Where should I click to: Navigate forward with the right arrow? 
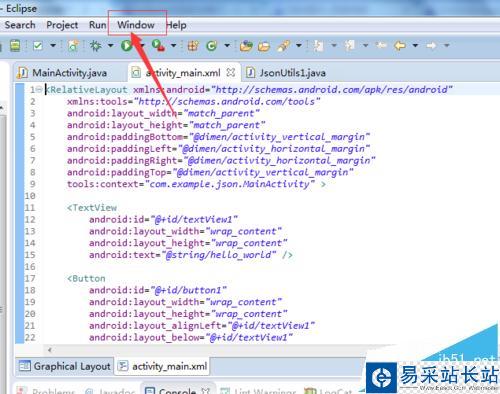pyautogui.click(x=431, y=45)
